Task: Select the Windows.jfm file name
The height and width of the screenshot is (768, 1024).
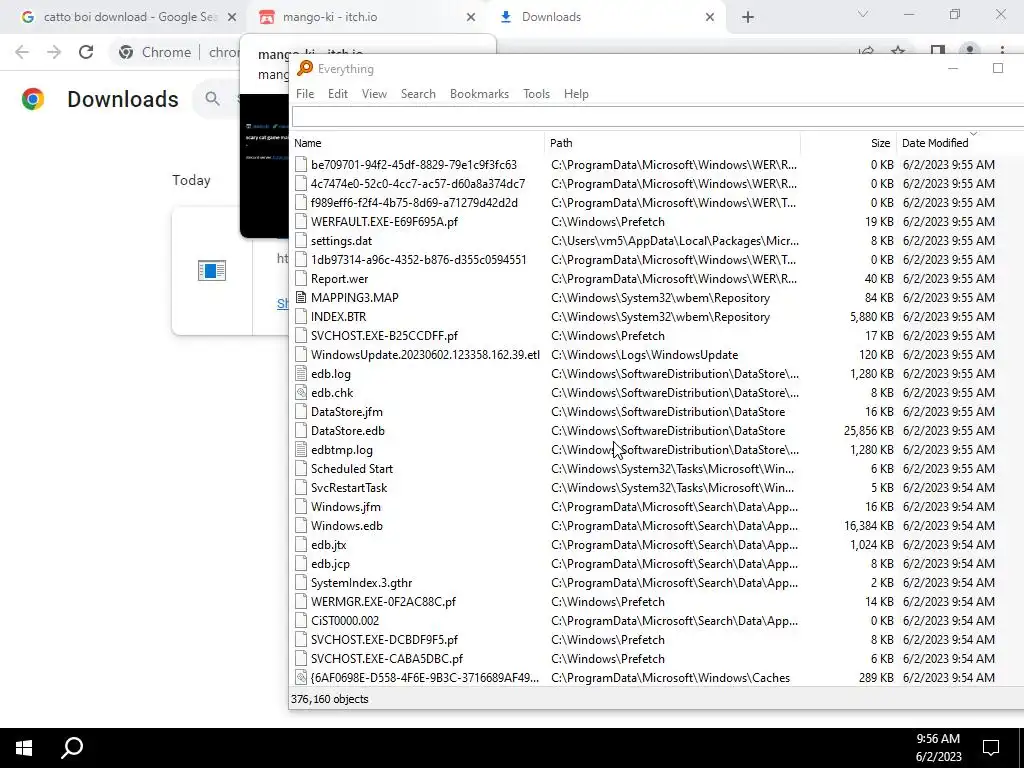Action: pos(345,506)
